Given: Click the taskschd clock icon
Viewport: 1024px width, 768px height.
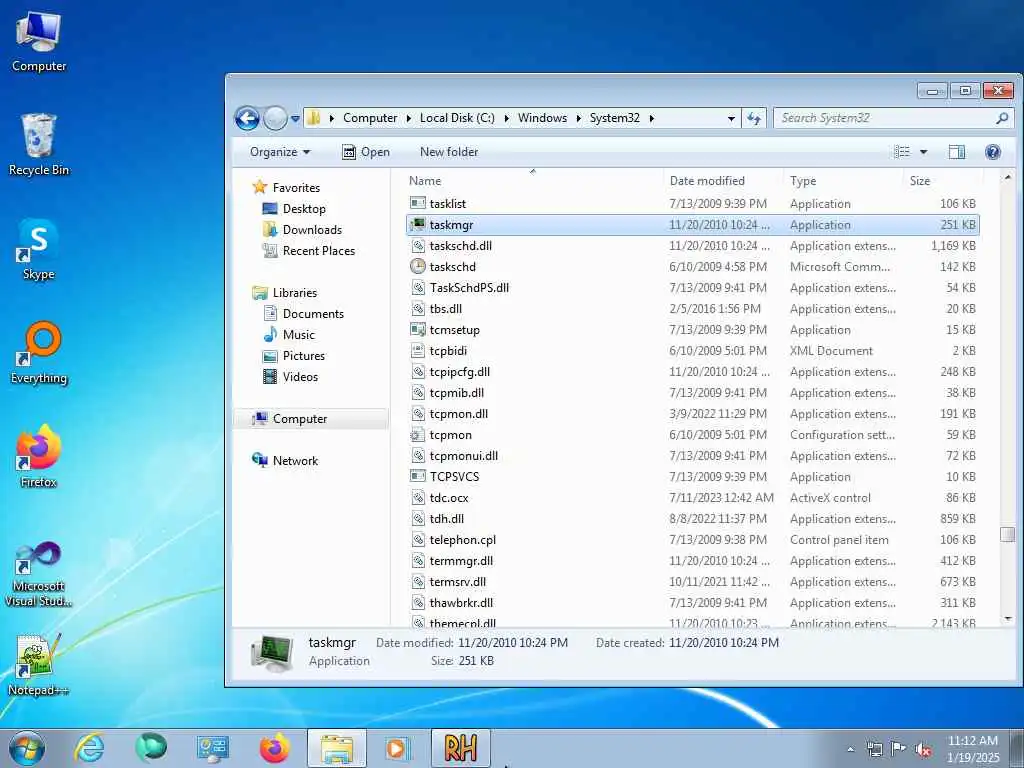Looking at the screenshot, I should tap(418, 266).
